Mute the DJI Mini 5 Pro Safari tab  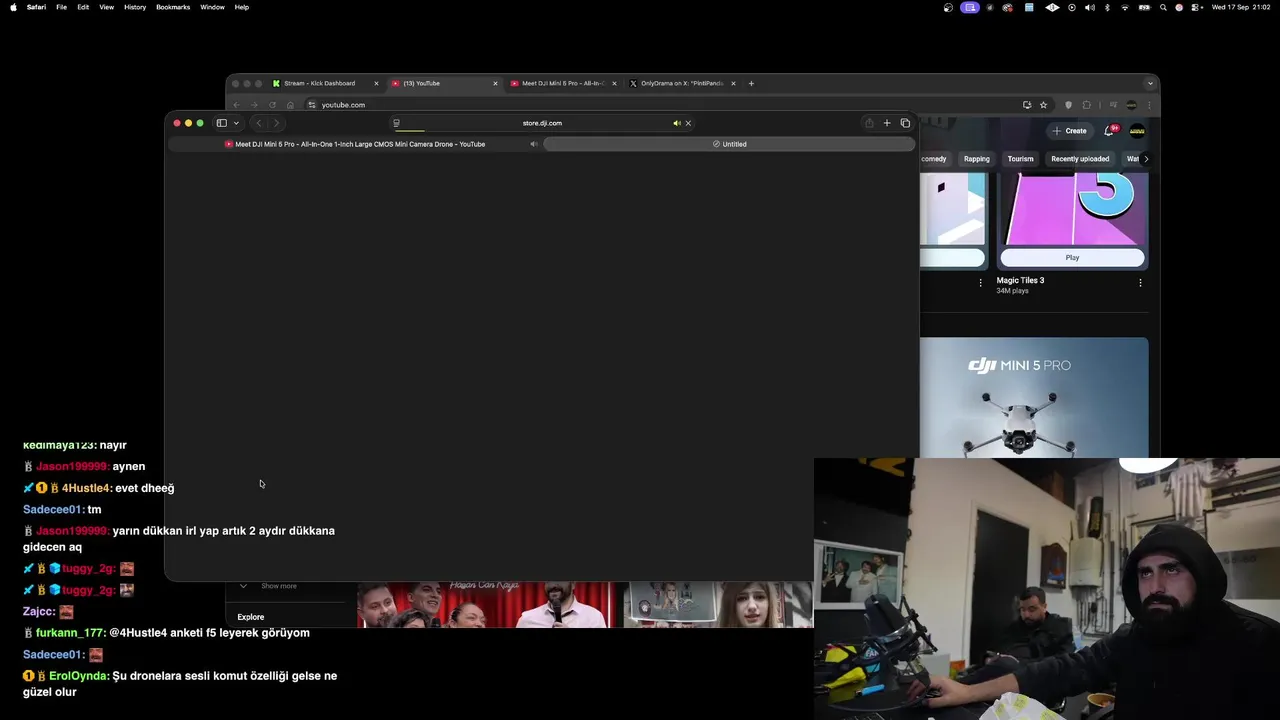(533, 144)
